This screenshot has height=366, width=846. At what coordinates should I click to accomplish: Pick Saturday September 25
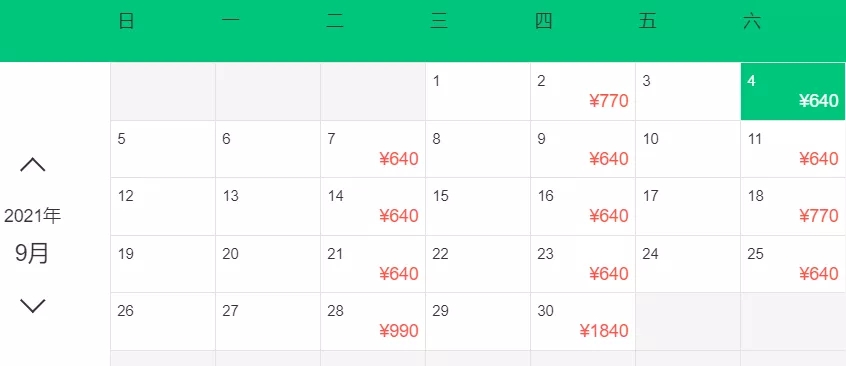coord(793,264)
